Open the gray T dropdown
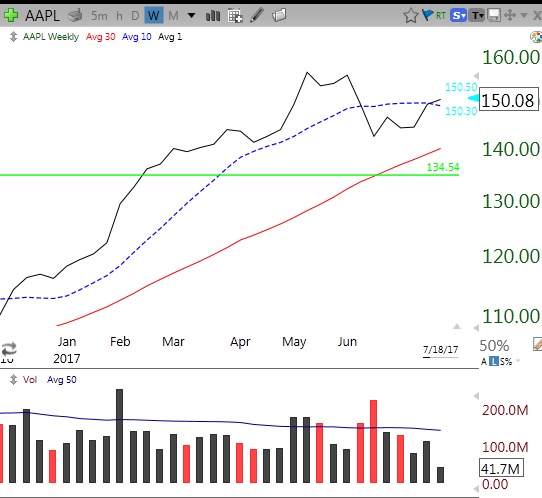Viewport: 542px width, 498px height. tap(477, 16)
